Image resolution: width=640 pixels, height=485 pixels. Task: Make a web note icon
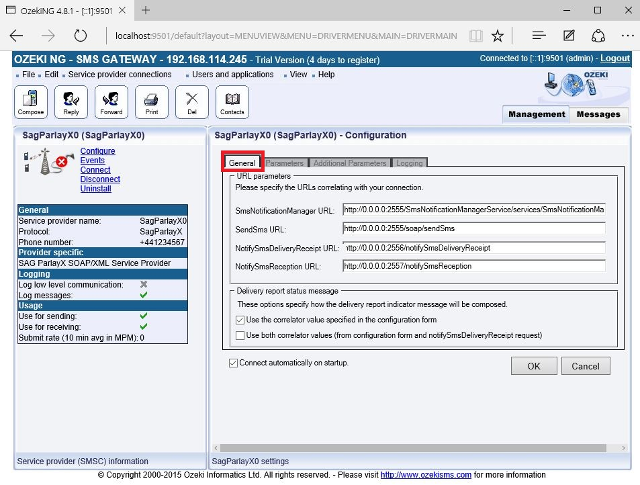(x=569, y=36)
